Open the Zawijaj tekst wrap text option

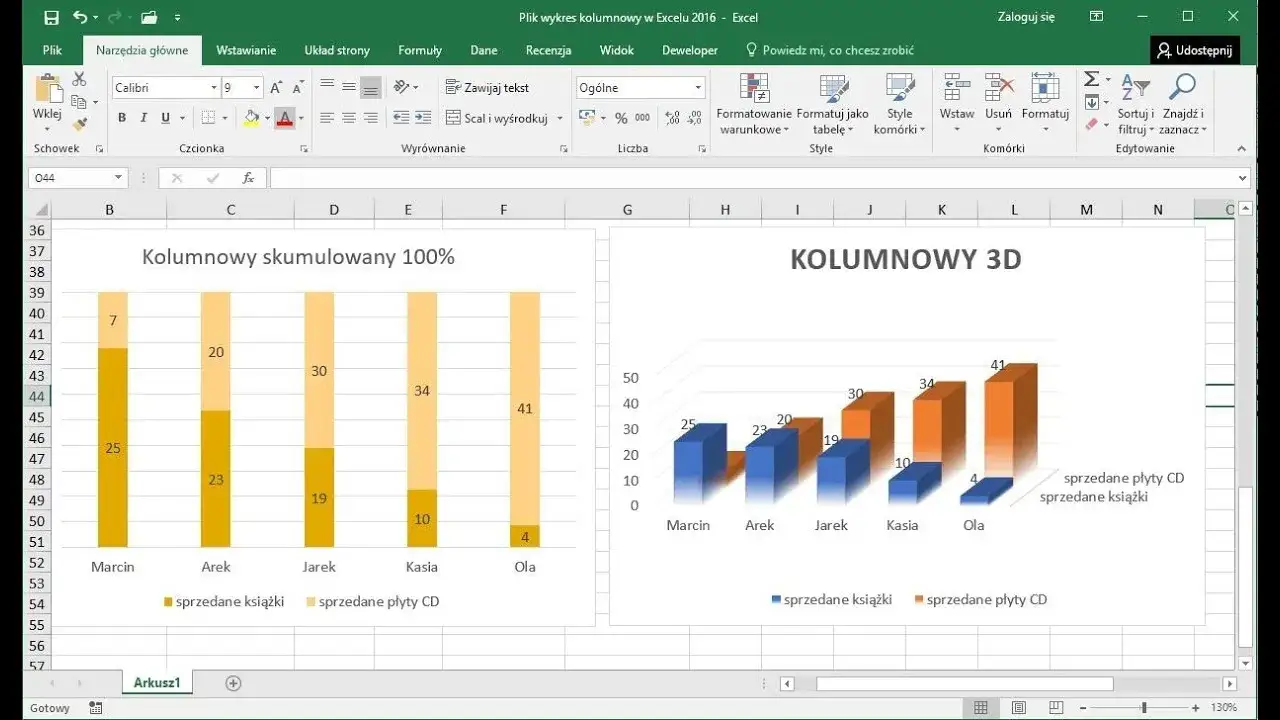[487, 87]
